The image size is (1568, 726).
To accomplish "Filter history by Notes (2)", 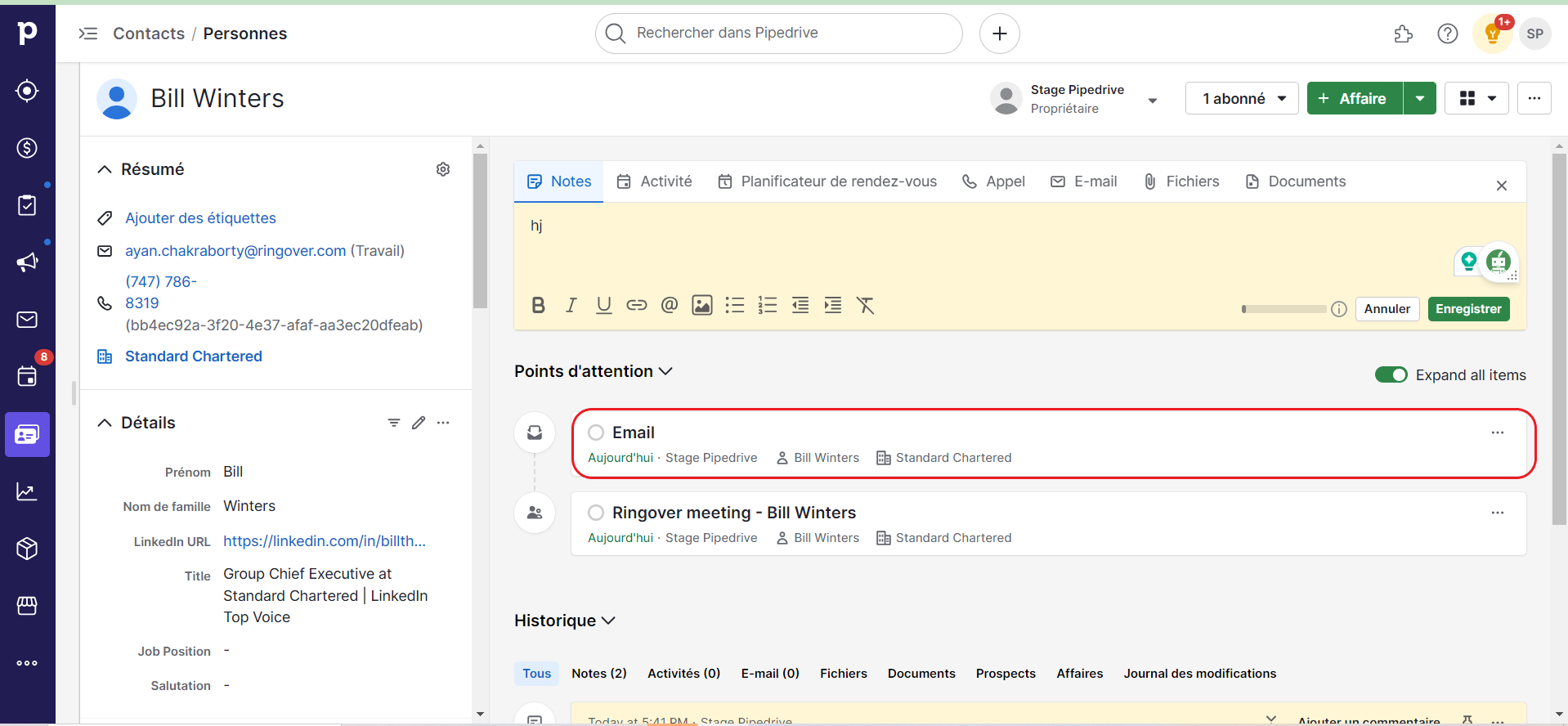I will coord(599,674).
